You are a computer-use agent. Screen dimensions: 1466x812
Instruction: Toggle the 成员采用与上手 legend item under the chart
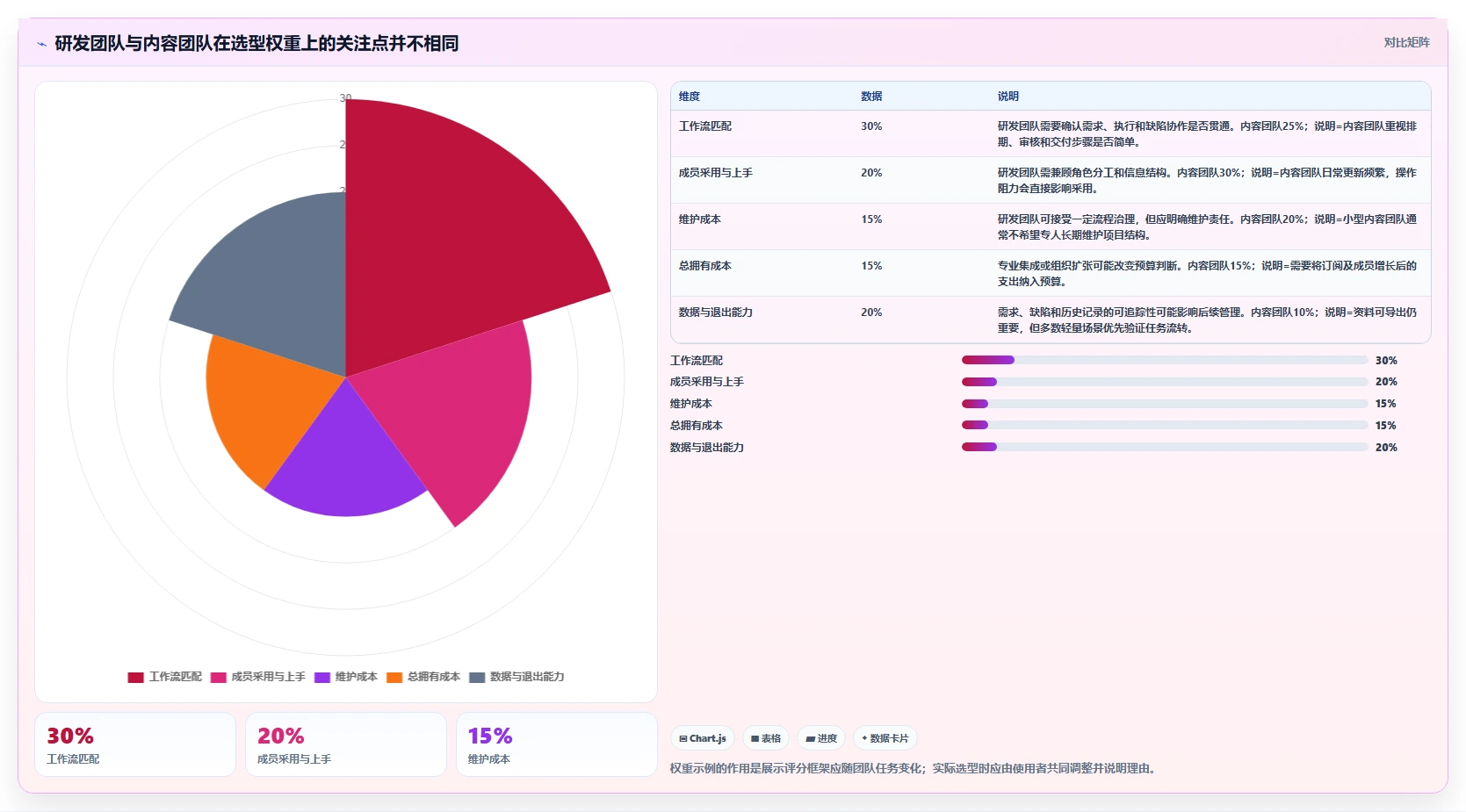tap(258, 677)
